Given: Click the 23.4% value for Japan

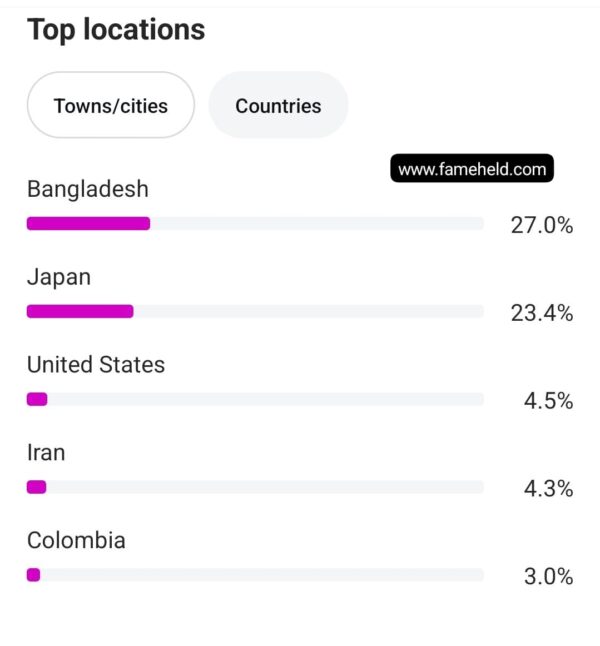Looking at the screenshot, I should (x=541, y=313).
